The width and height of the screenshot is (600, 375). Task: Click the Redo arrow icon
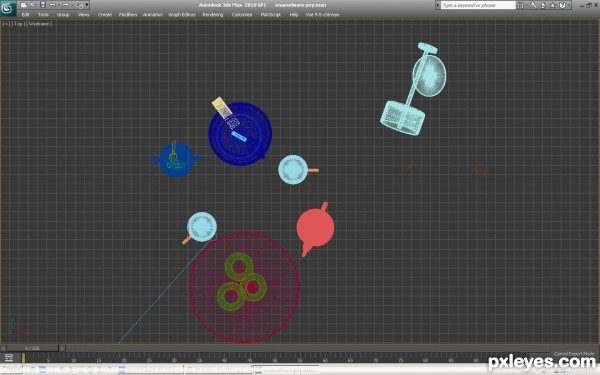[65, 5]
